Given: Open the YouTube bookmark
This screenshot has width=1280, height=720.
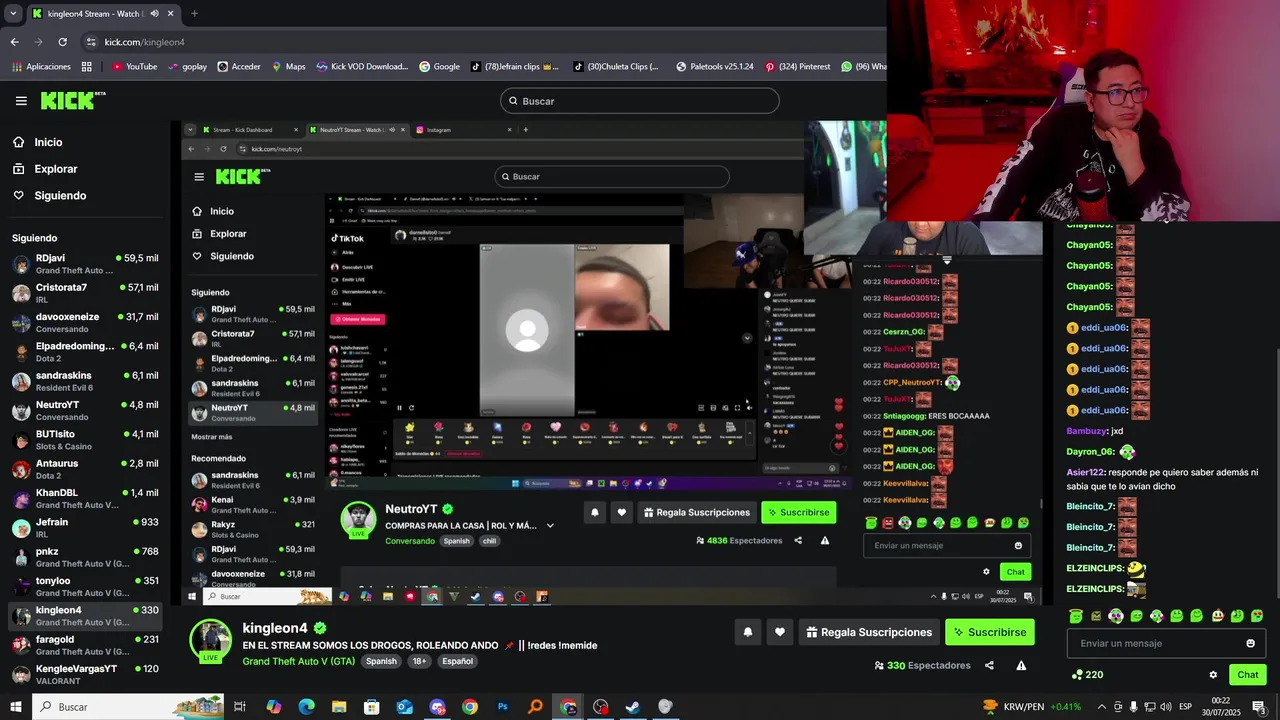Looking at the screenshot, I should [x=134, y=67].
